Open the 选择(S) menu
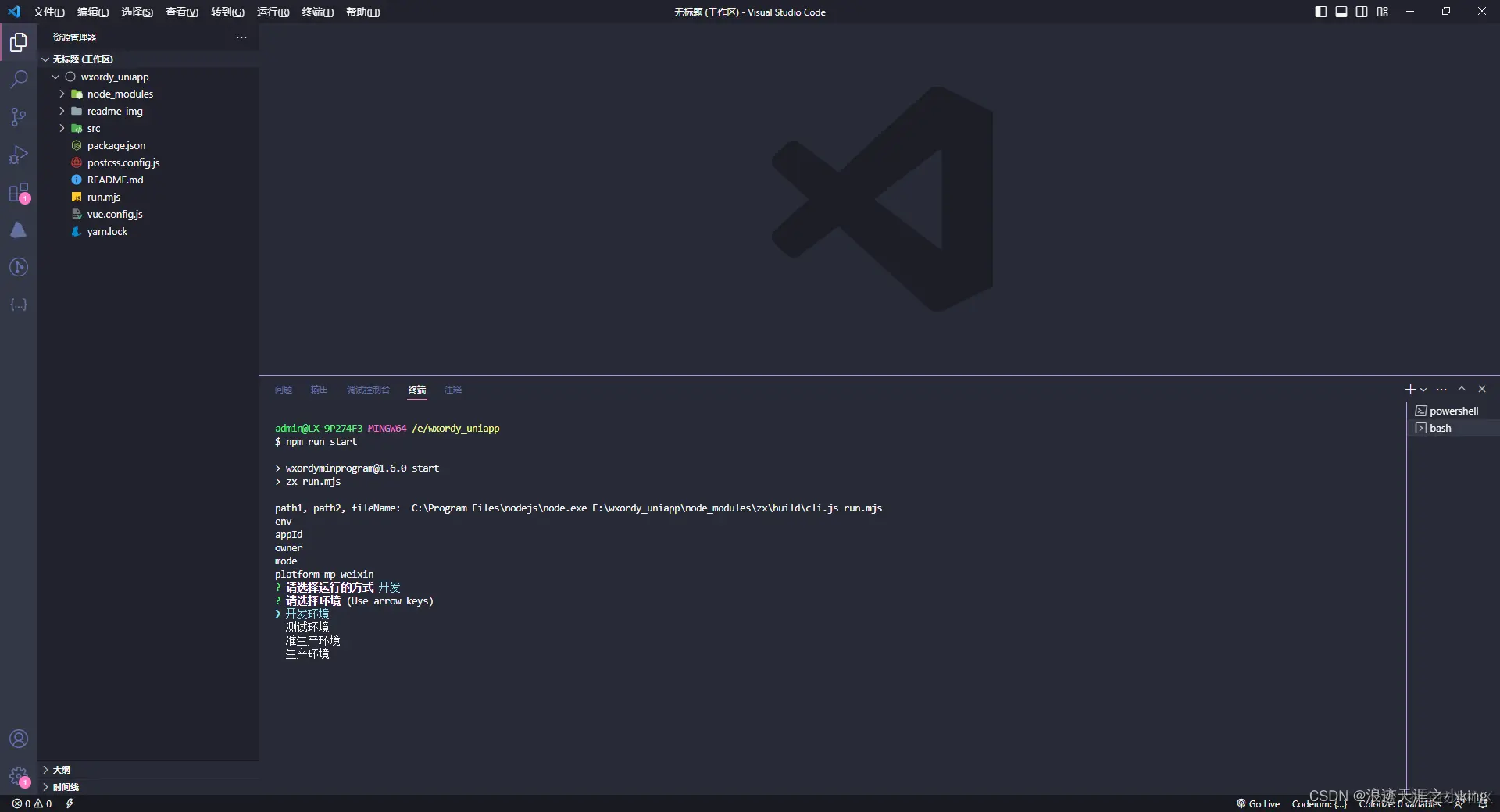 pyautogui.click(x=137, y=12)
